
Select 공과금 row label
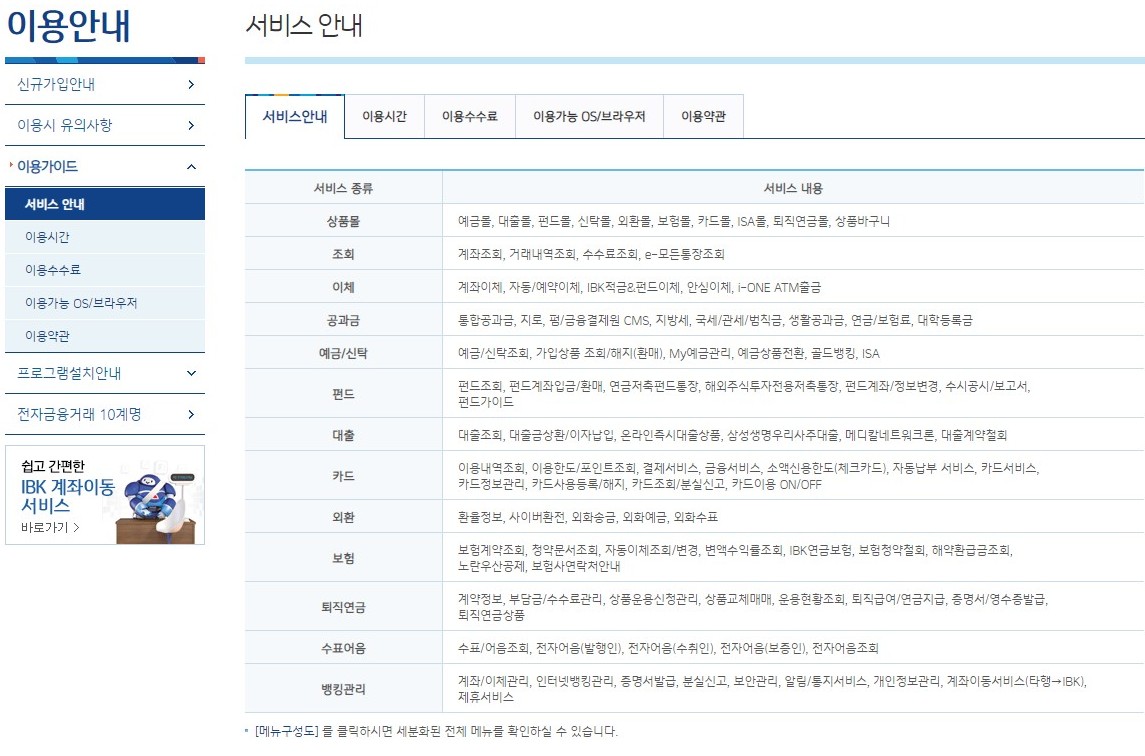click(x=343, y=320)
